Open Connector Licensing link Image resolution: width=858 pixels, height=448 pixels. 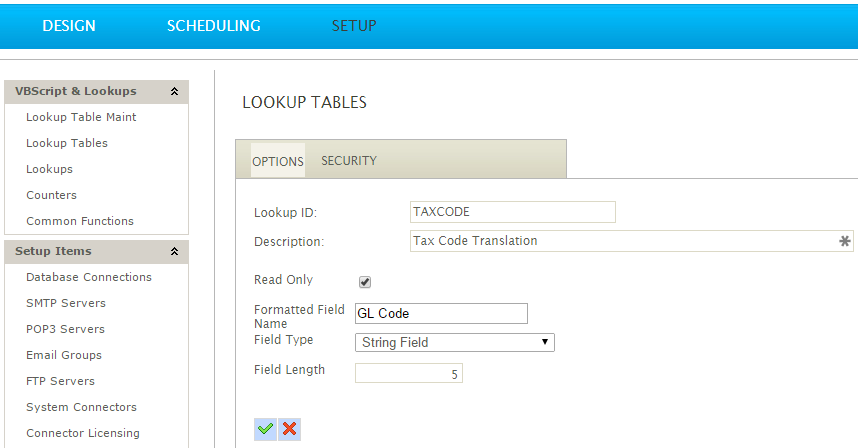click(x=83, y=433)
